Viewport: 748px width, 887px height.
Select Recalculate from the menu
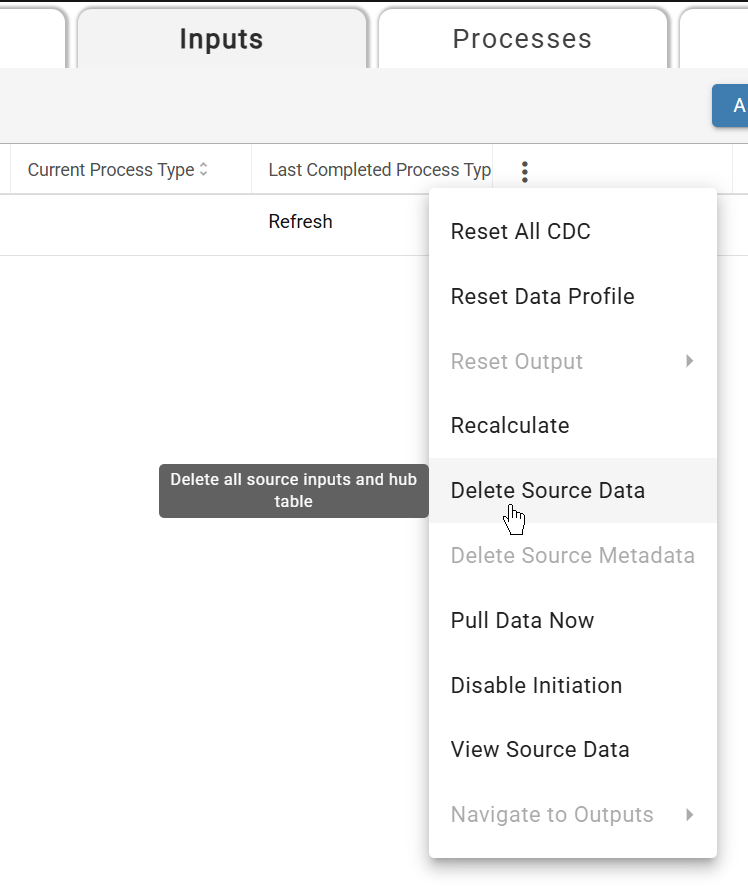510,425
